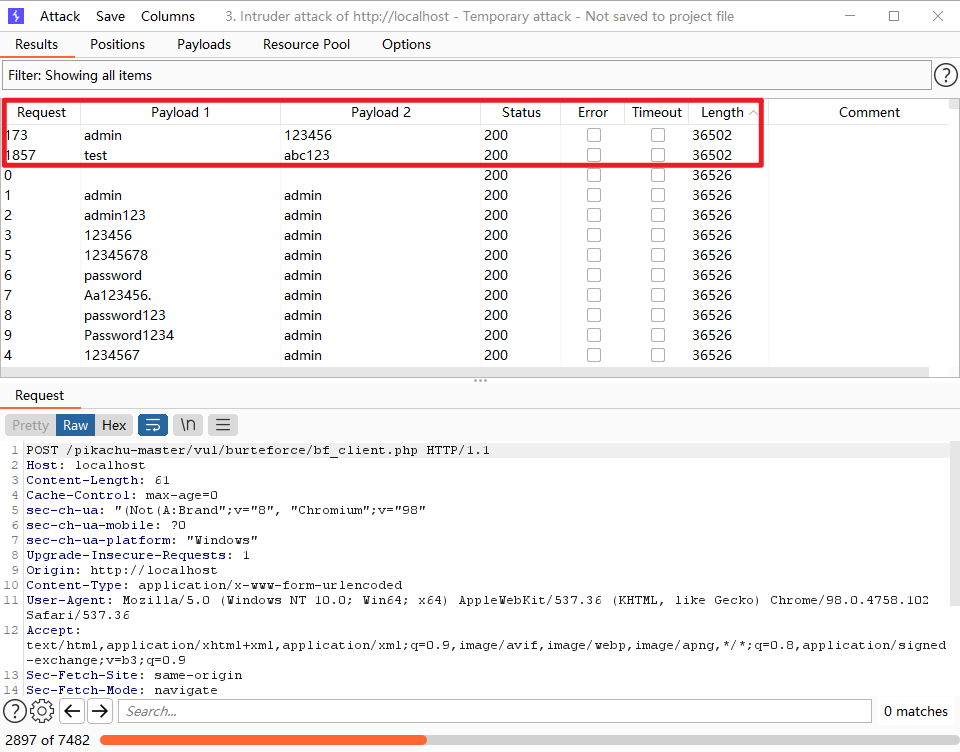This screenshot has width=960, height=752.
Task: Go to previous search match arrow
Action: pos(71,711)
